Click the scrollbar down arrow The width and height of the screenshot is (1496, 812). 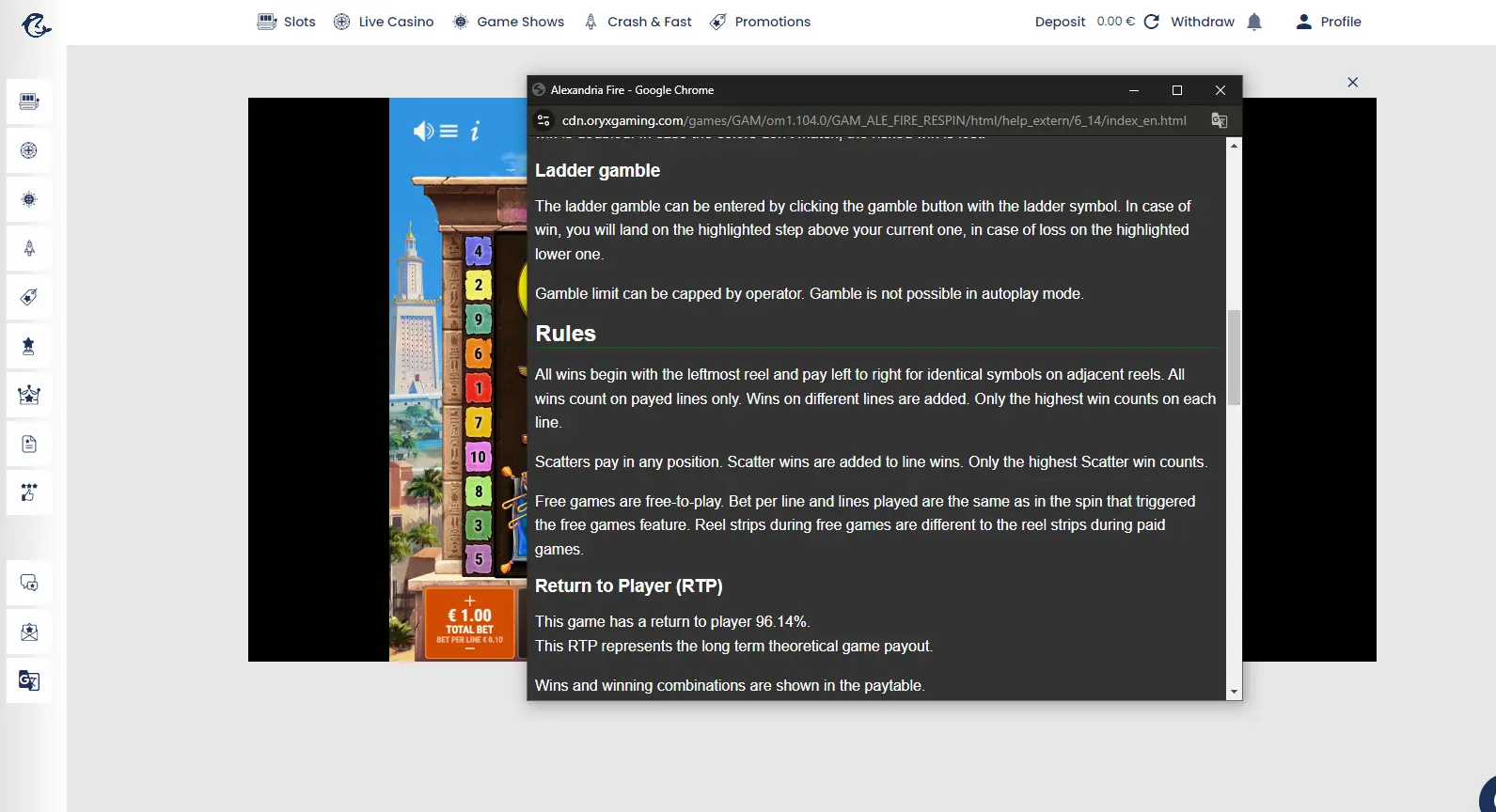pyautogui.click(x=1234, y=693)
